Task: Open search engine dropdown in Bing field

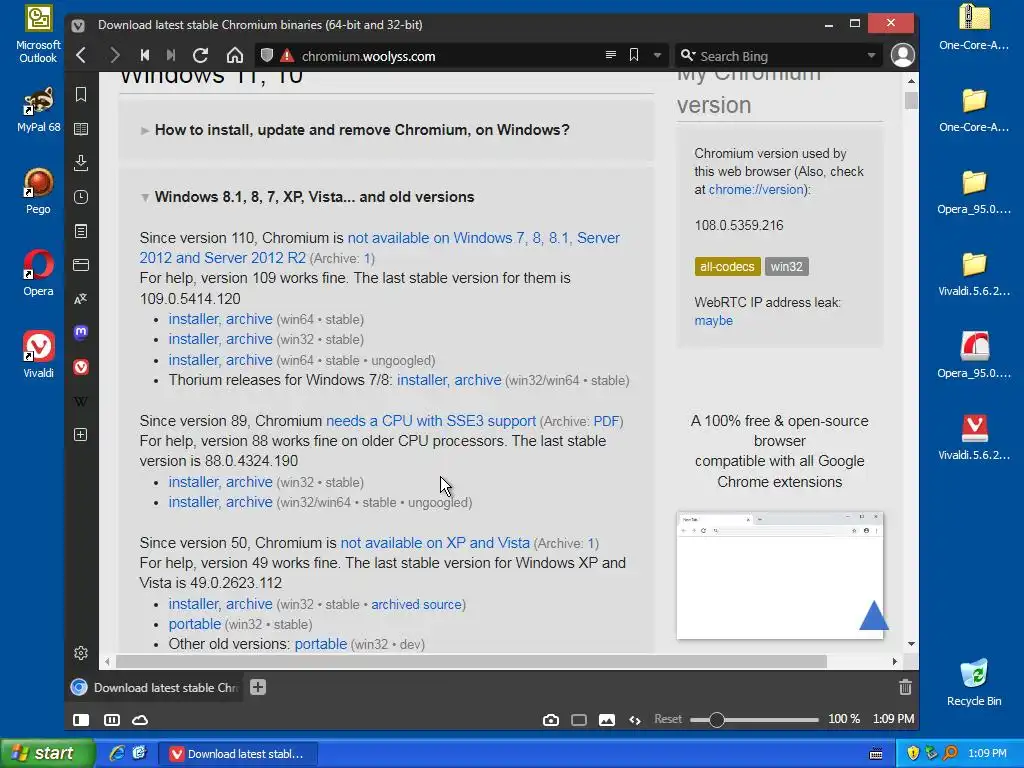Action: coord(871,56)
